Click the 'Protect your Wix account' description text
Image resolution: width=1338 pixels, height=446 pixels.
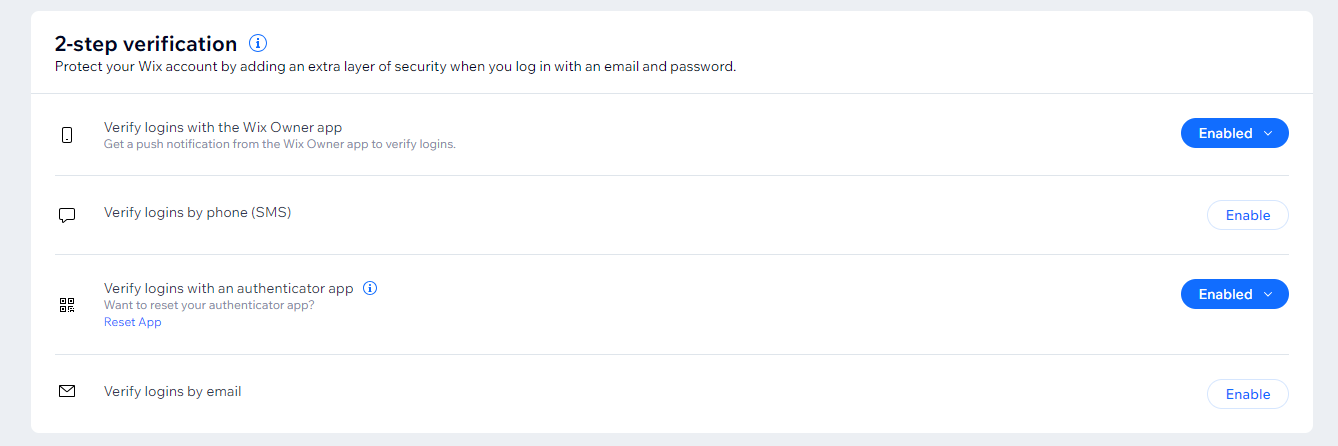tap(395, 67)
